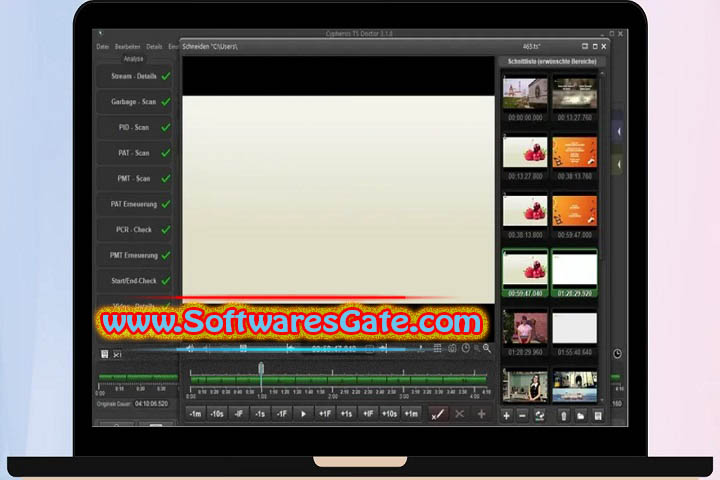This screenshot has height=480, width=720.
Task: Click the icon right of the left floppy icon
Action: pos(118,355)
